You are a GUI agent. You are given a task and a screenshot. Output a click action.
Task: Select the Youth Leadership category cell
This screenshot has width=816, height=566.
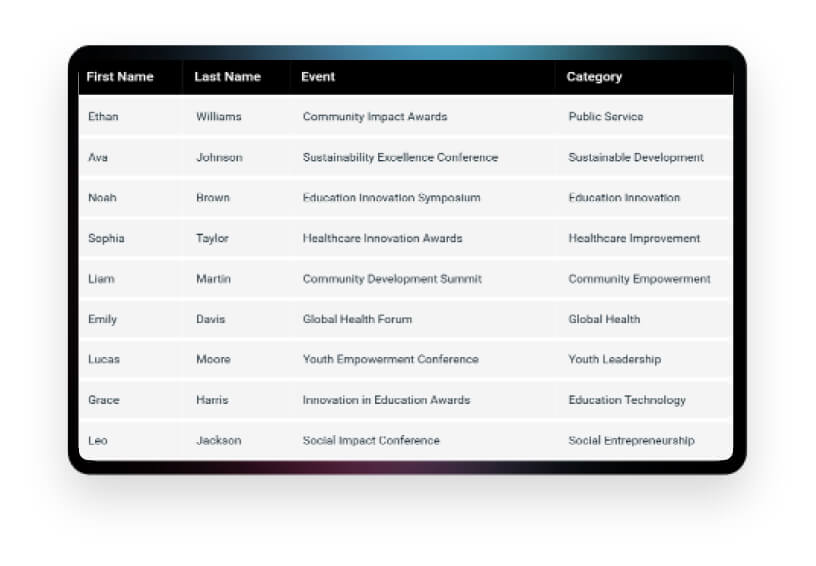(614, 360)
